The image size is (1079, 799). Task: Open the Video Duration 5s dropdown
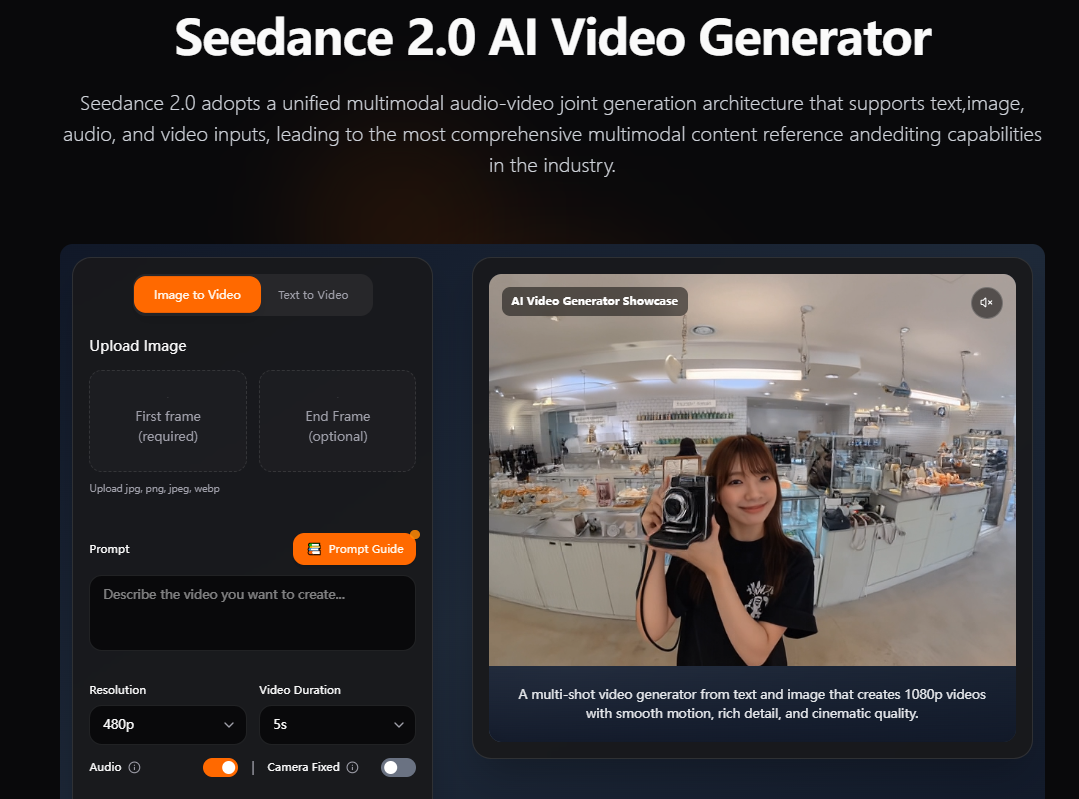337,725
